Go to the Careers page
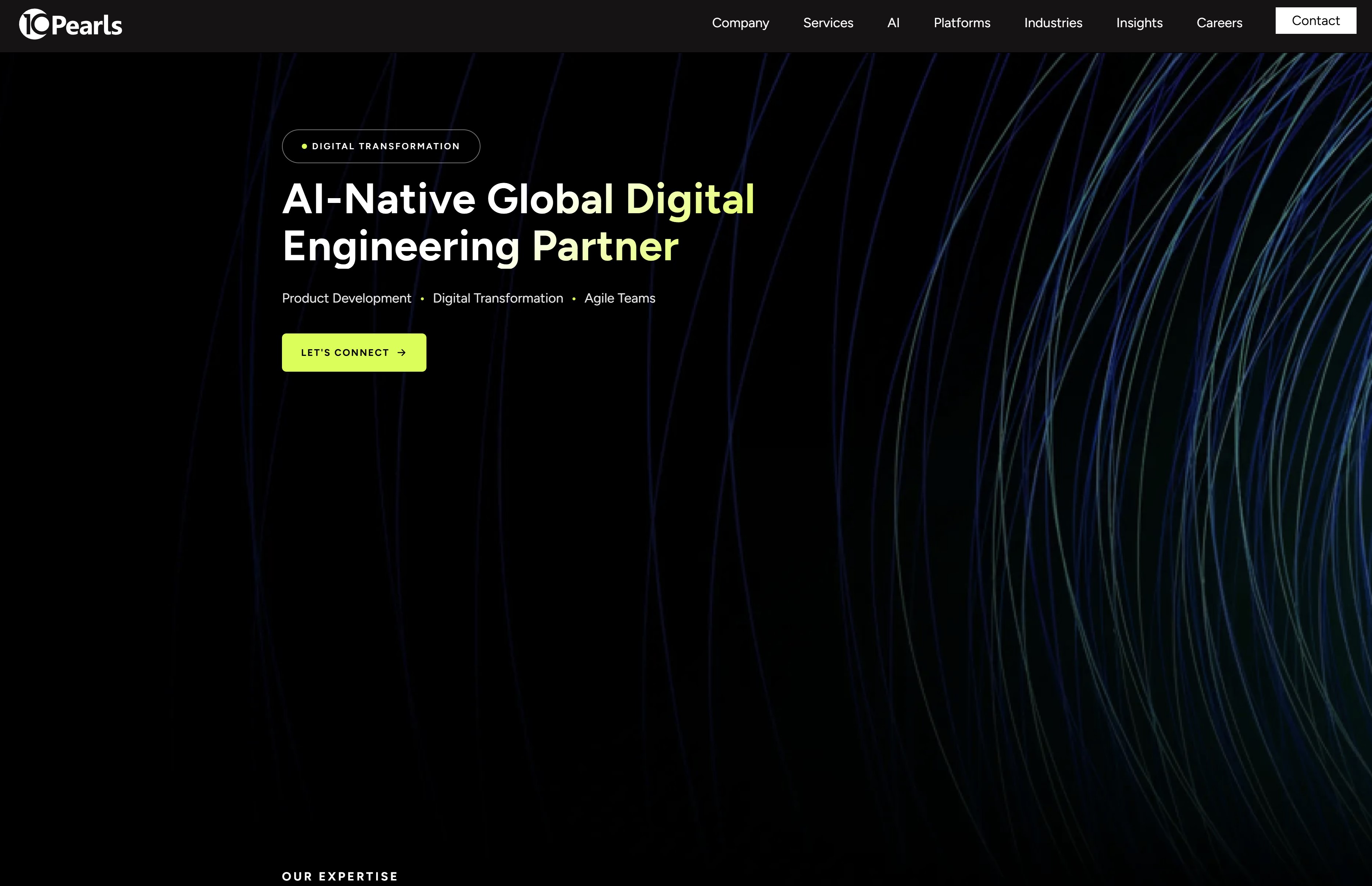1372x886 pixels. 1219,23
